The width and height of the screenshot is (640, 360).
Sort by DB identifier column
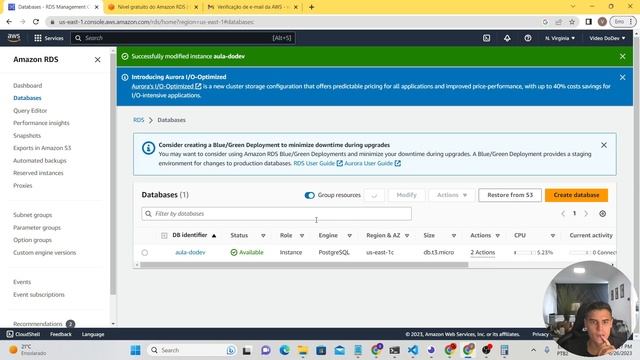[x=194, y=235]
